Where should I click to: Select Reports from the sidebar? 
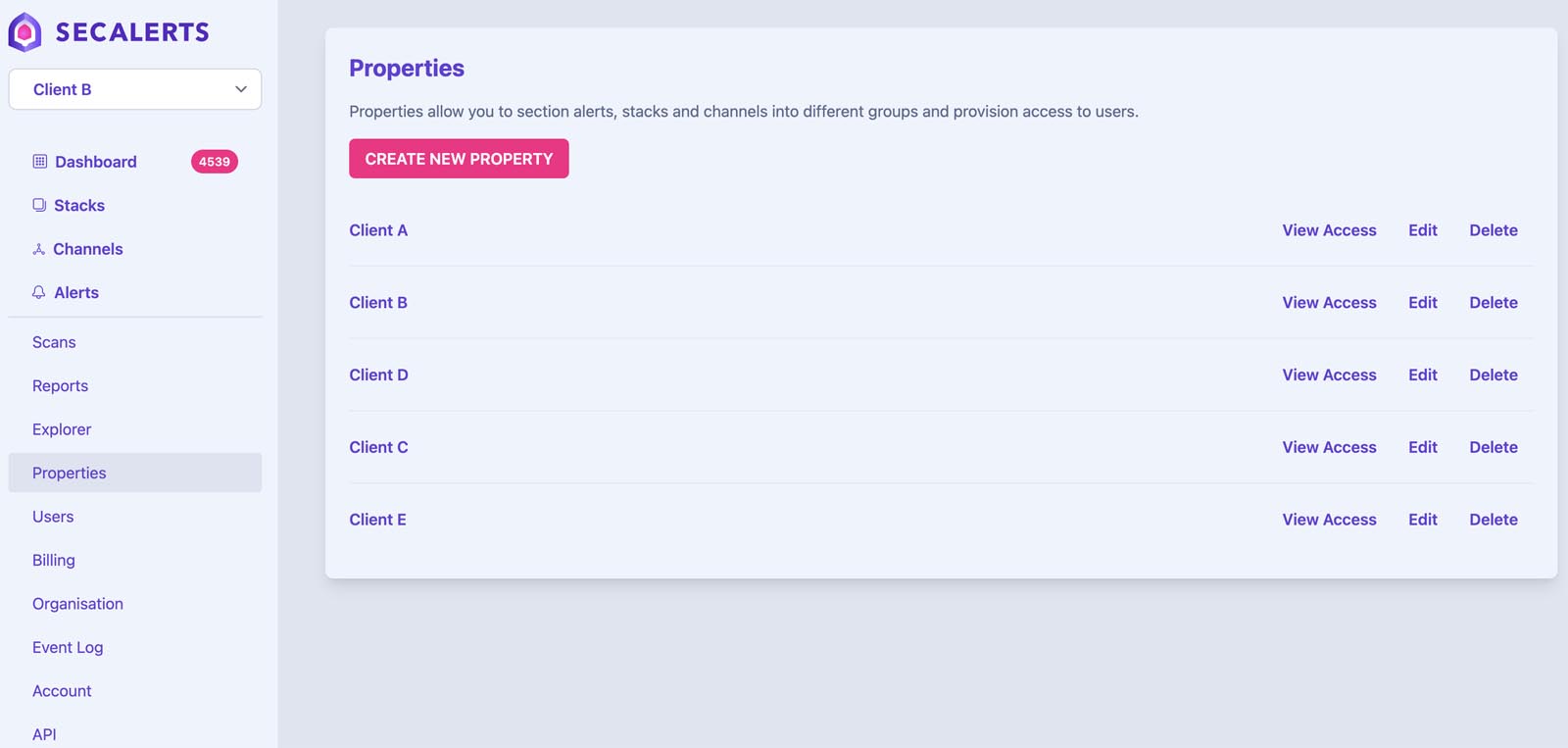click(60, 385)
